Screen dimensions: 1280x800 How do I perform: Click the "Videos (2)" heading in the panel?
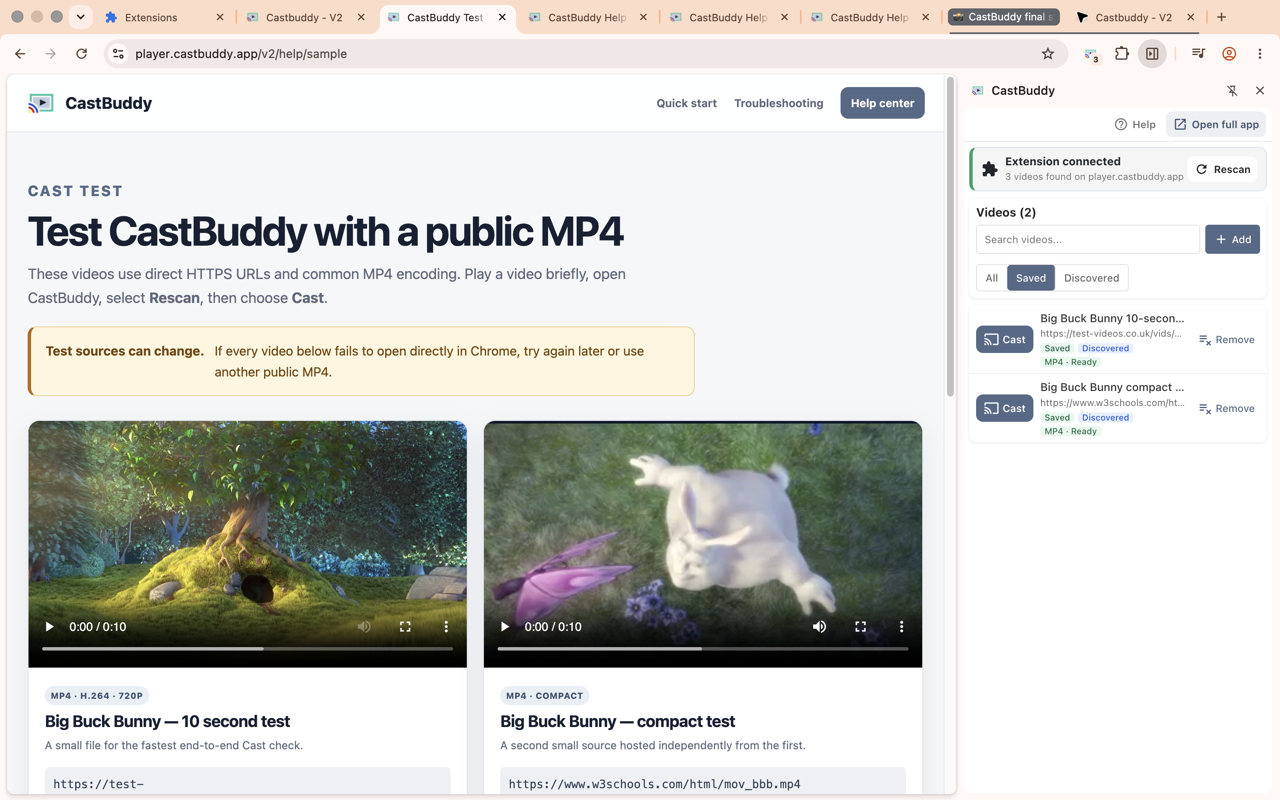1006,212
